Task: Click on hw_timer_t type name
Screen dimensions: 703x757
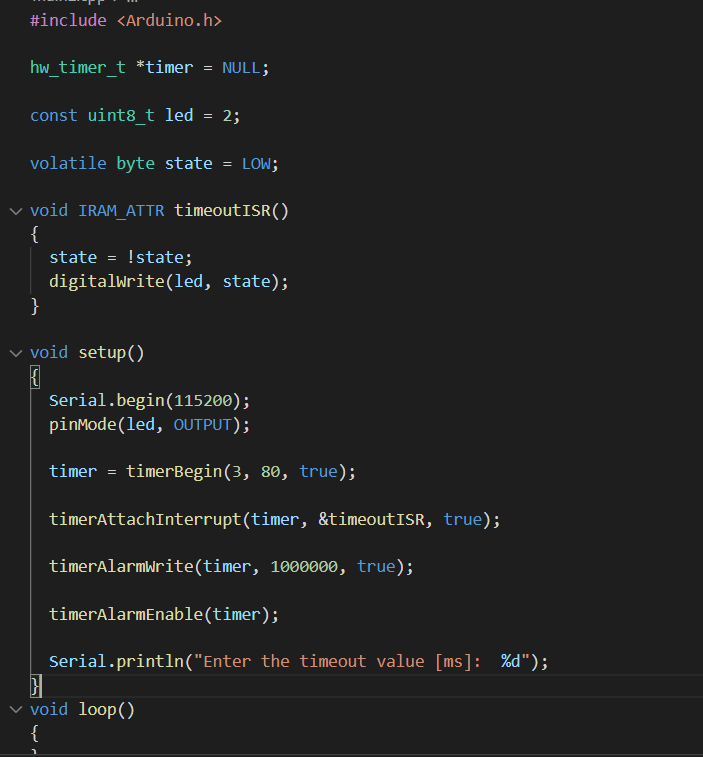Action: click(x=78, y=68)
